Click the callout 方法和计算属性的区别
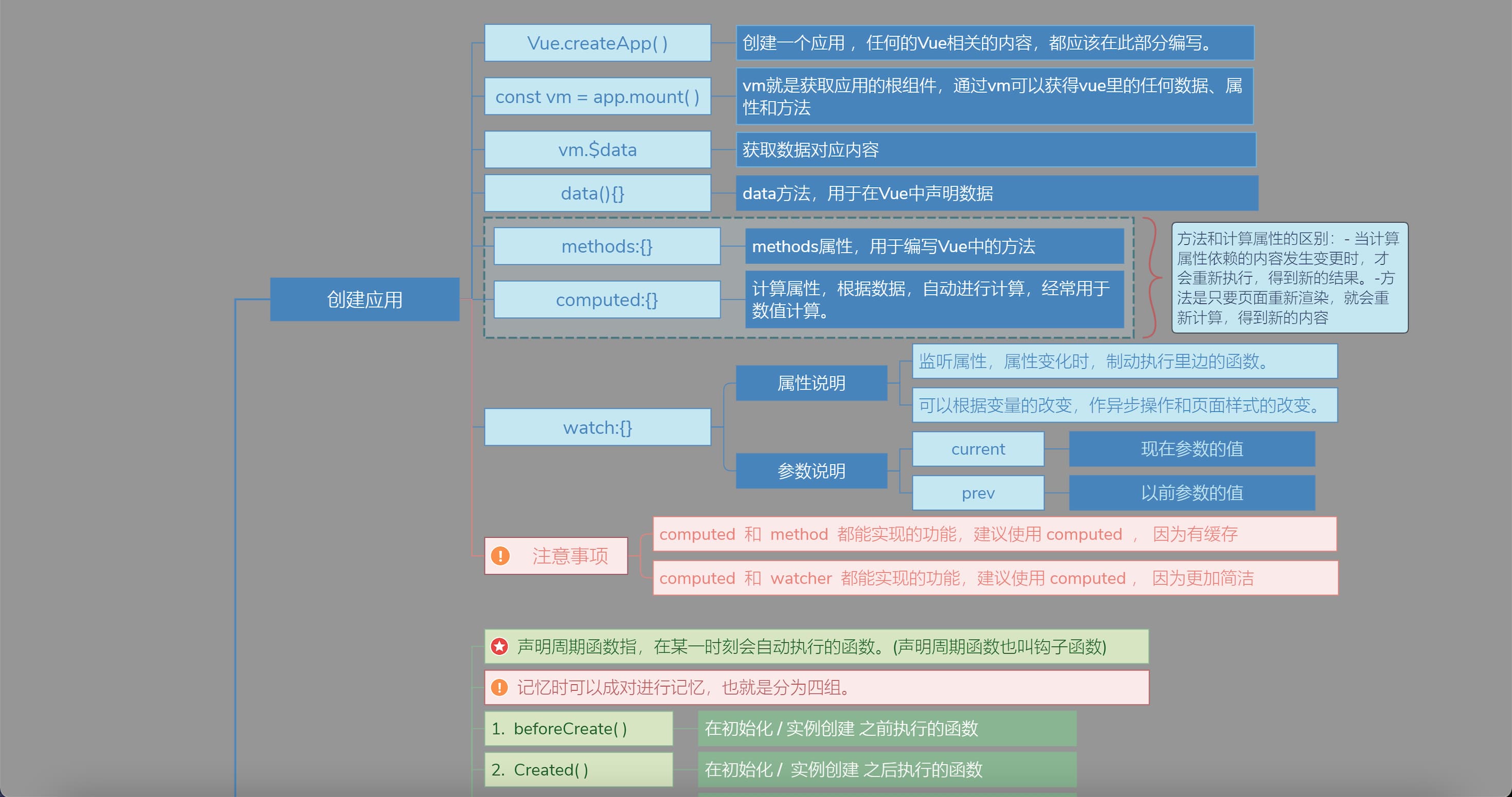Screen dimensions: 1512x797 1289,278
